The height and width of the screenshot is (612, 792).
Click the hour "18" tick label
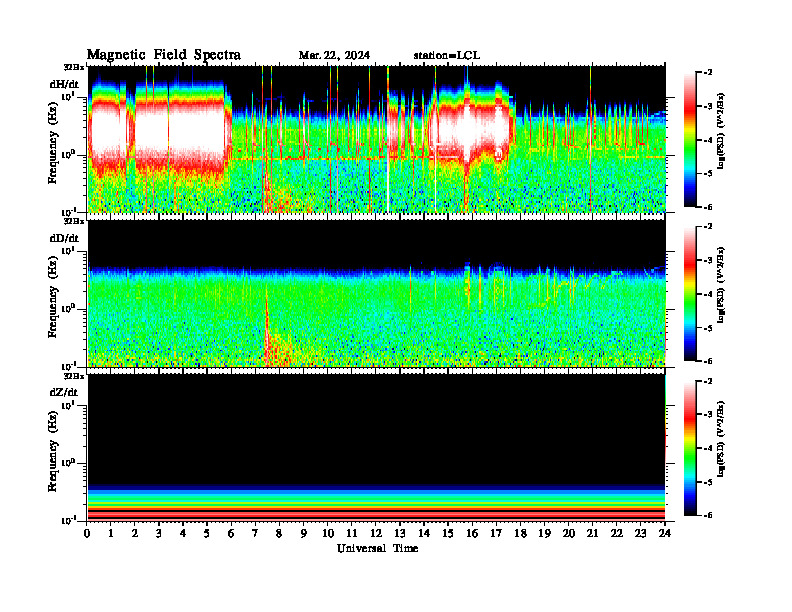(x=520, y=533)
